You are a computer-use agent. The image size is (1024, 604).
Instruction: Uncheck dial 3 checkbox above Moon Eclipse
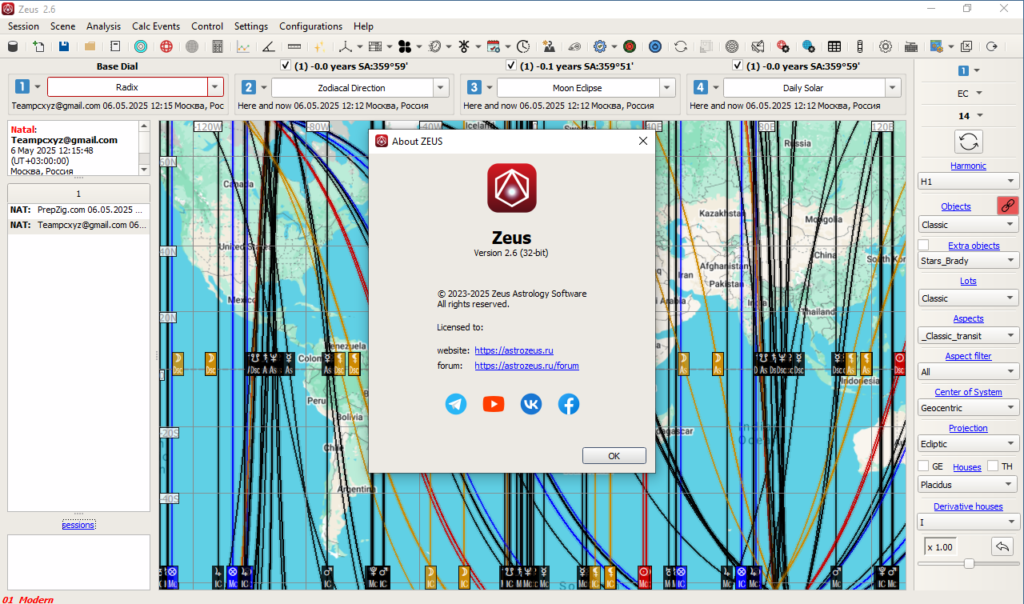(x=512, y=66)
